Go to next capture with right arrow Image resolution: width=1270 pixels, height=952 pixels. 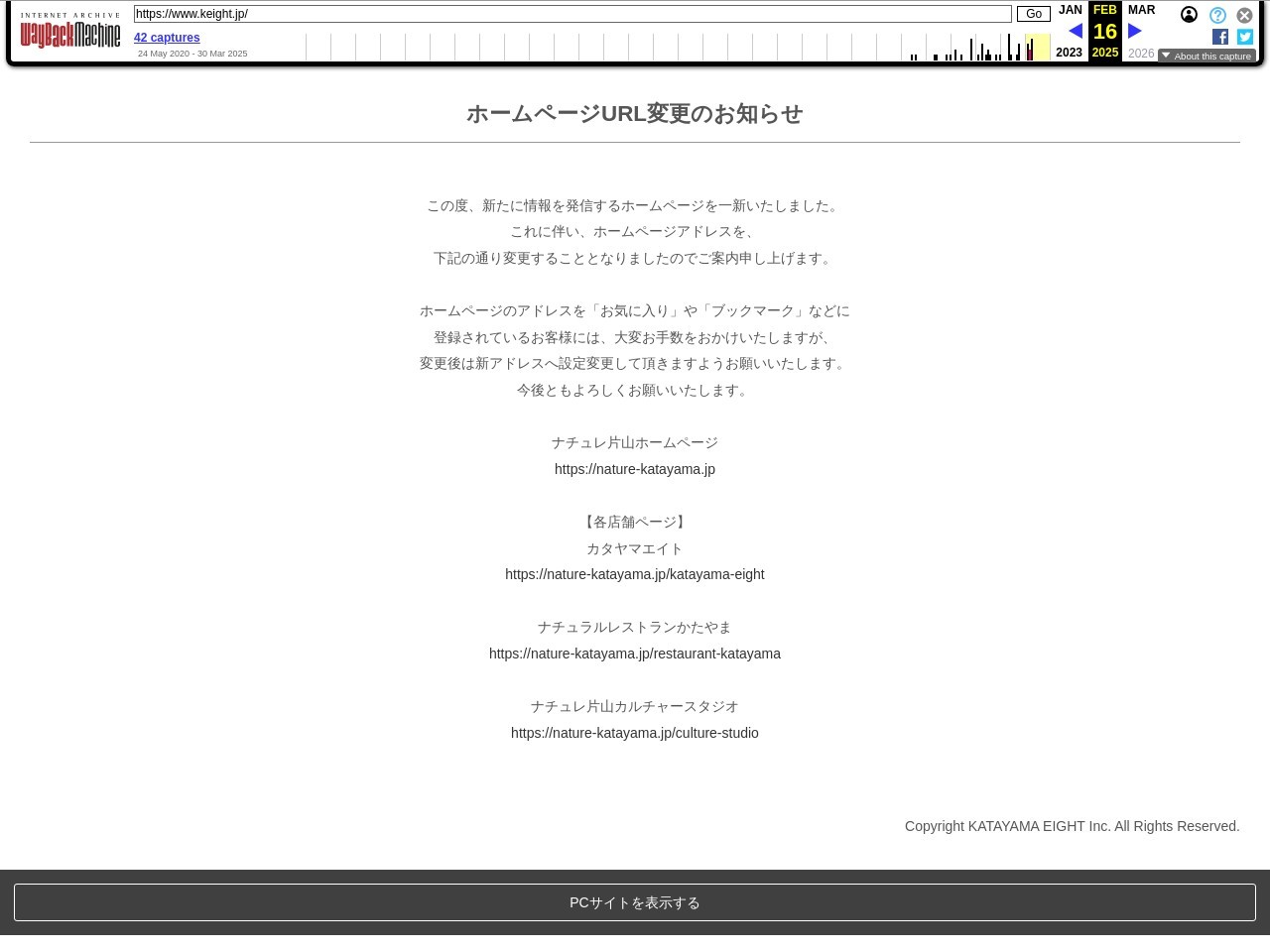pyautogui.click(x=1135, y=32)
